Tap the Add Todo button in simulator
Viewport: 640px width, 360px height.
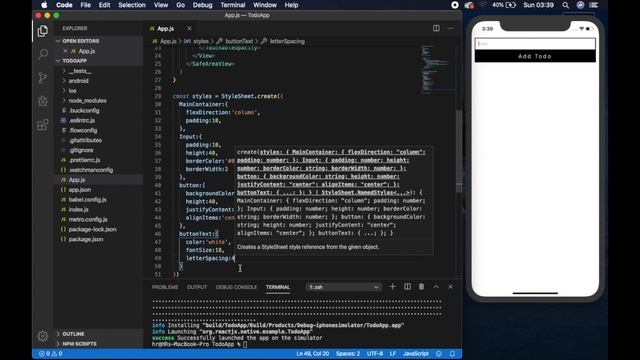tap(535, 56)
